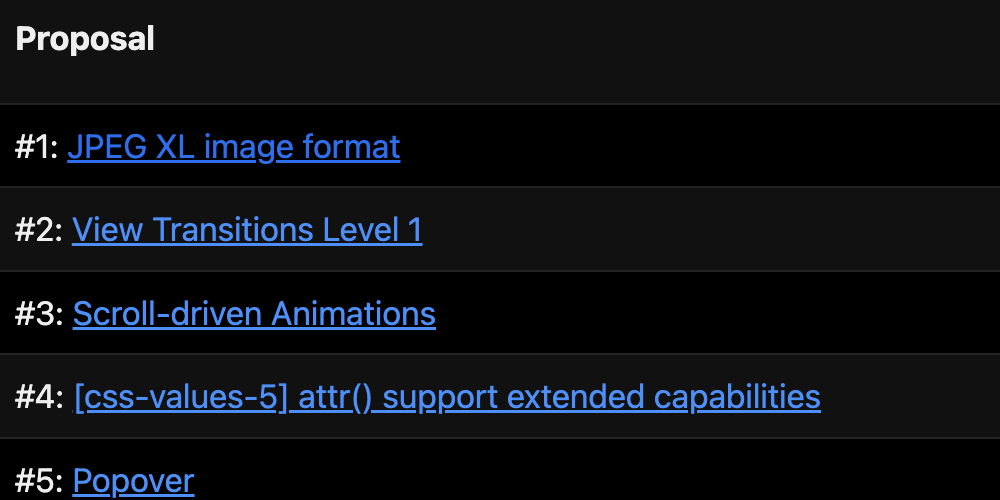Click the [css-values-5] prefix in link #4
The height and width of the screenshot is (500, 1000).
[x=180, y=398]
